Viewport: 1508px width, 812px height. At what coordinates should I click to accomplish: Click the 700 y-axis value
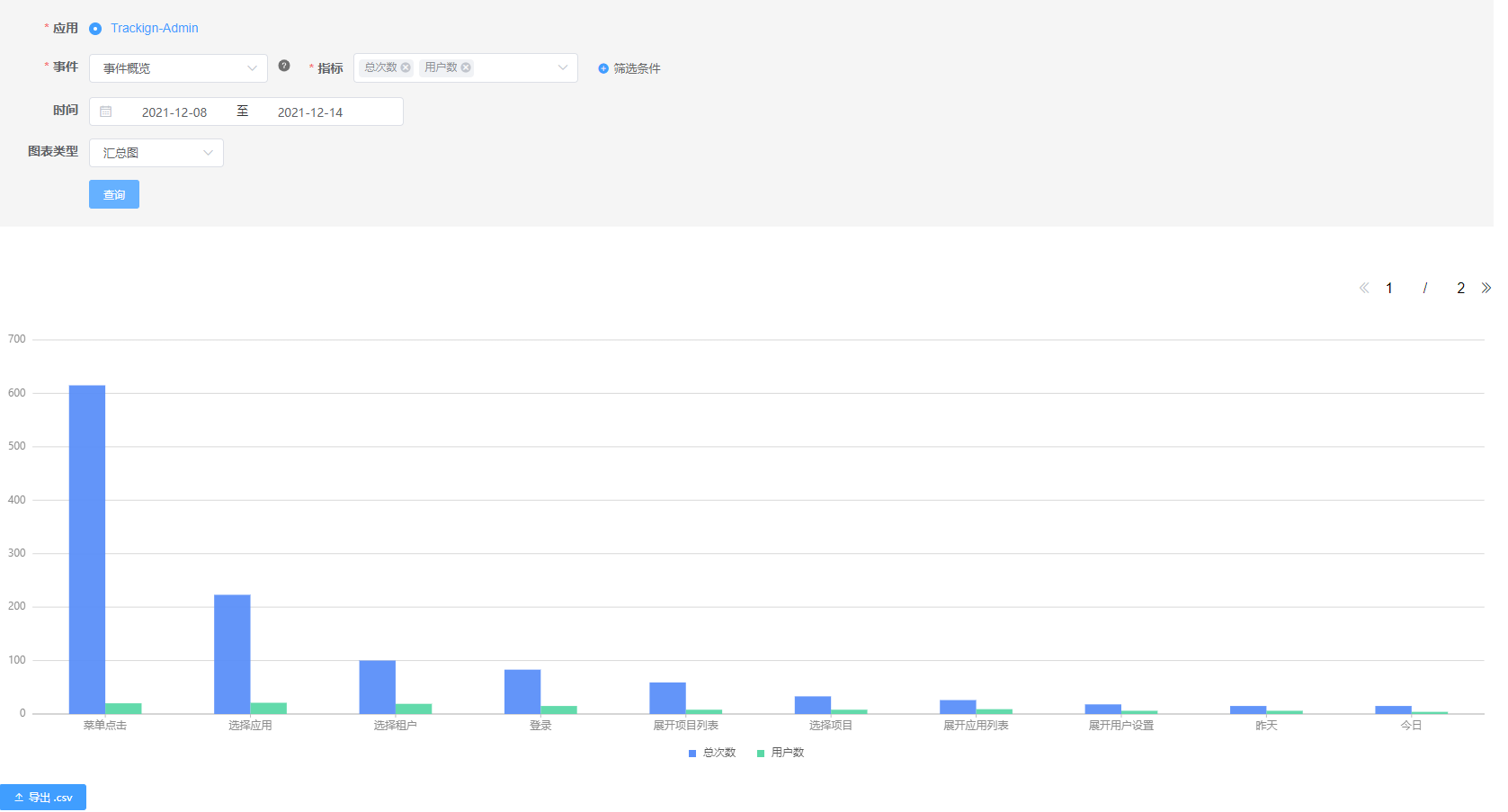(x=16, y=340)
